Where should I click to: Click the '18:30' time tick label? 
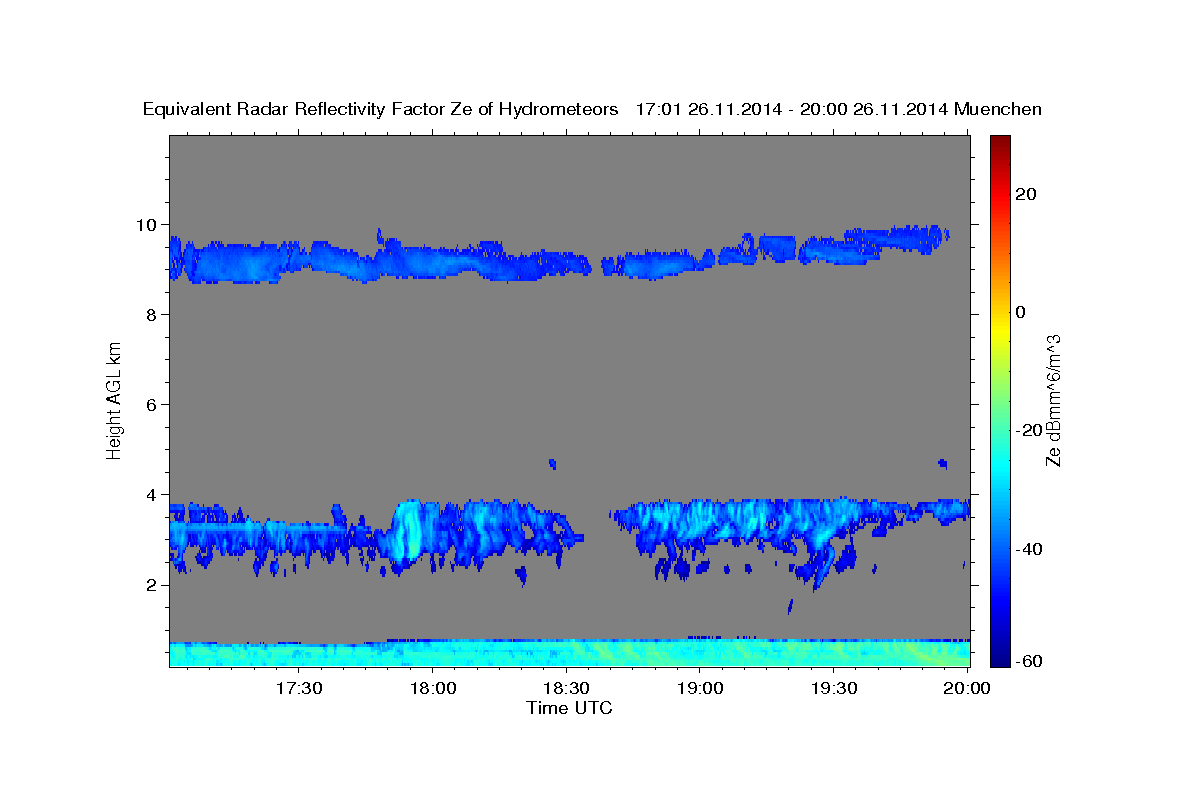(x=566, y=688)
